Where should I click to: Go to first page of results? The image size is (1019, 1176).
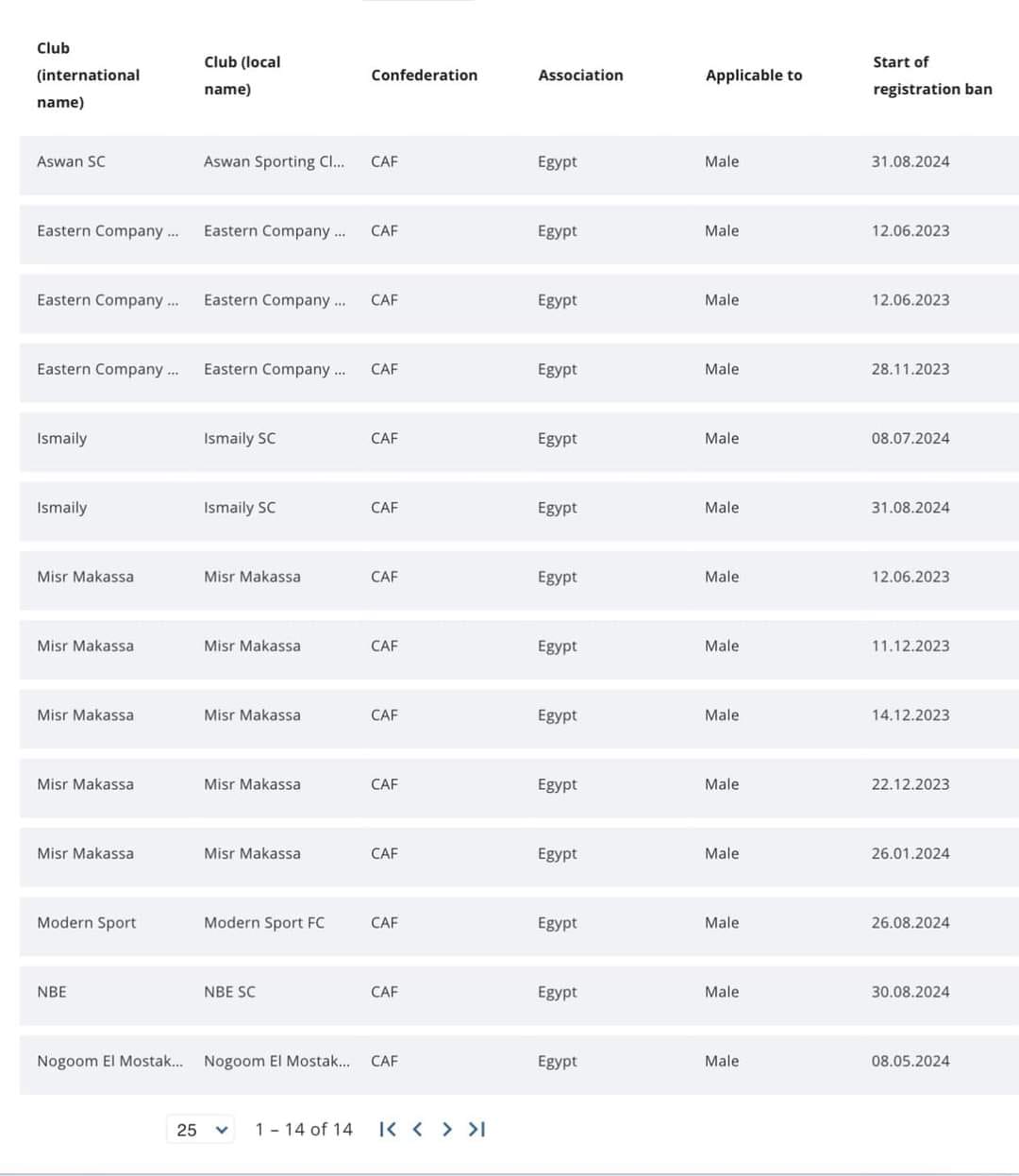tap(387, 1129)
